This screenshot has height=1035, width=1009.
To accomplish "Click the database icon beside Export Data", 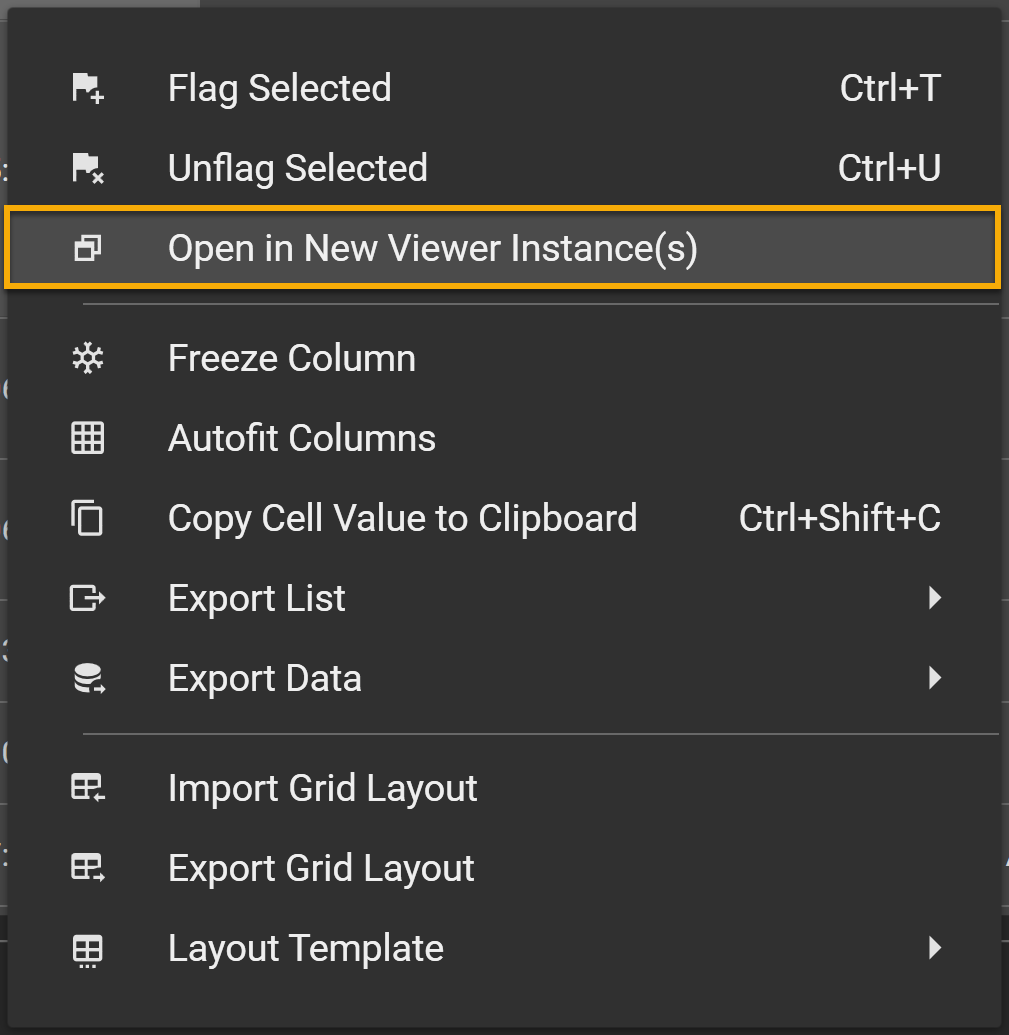I will [x=88, y=679].
